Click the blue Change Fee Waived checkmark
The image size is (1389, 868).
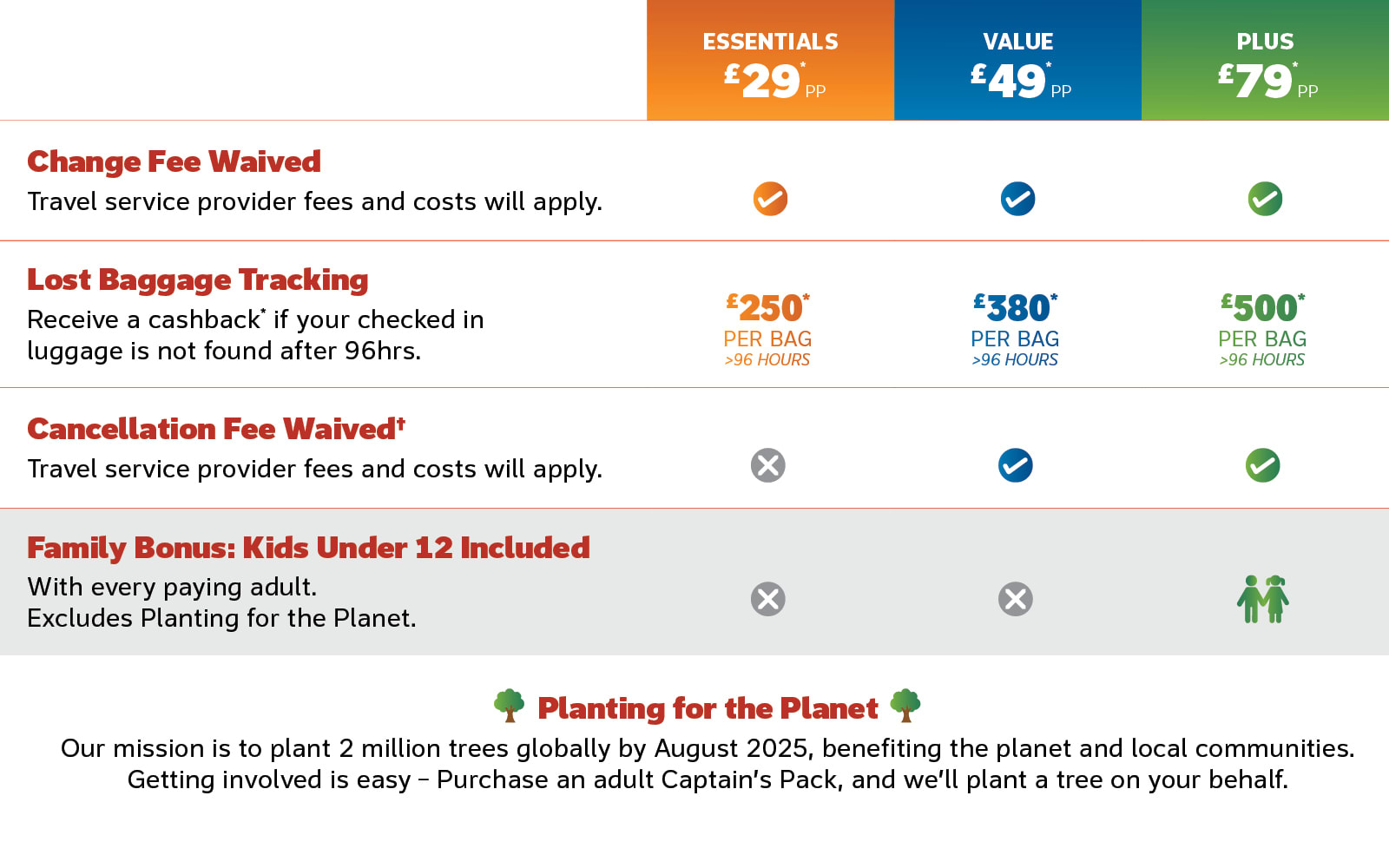[1017, 199]
